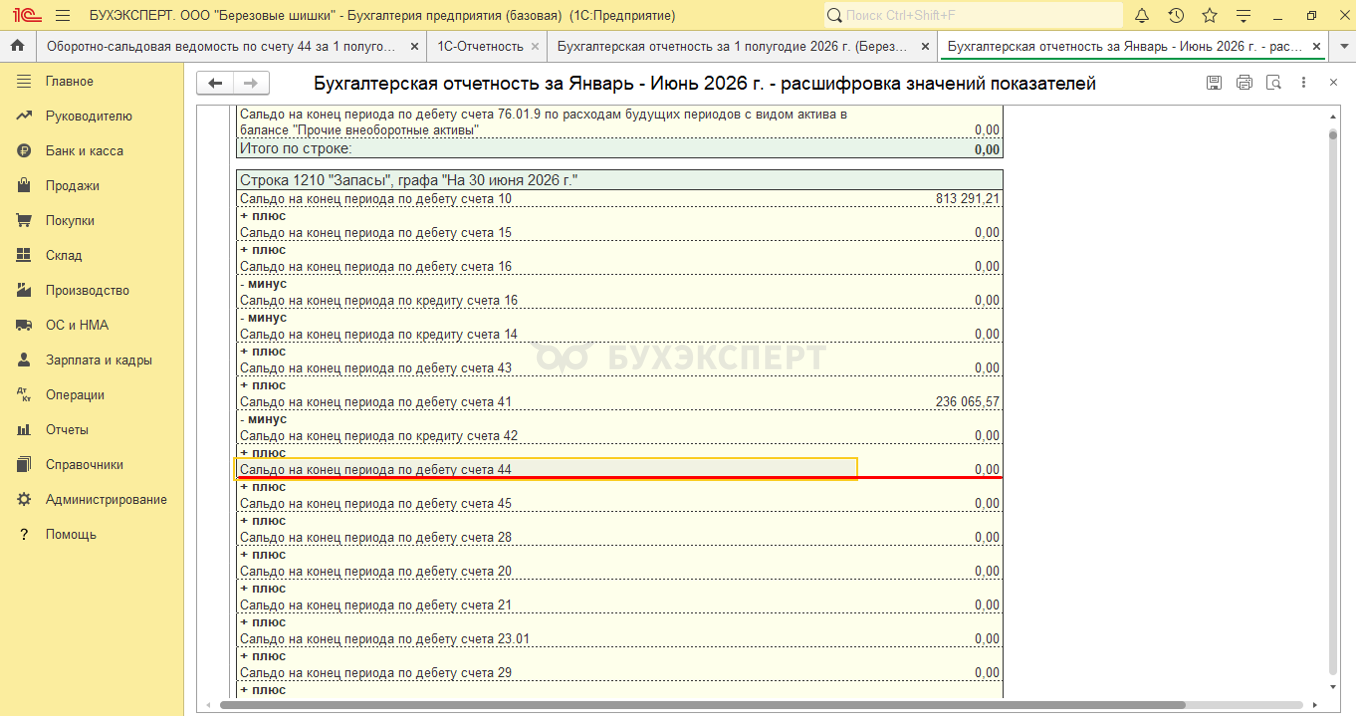Click the header Строка 1210 "Запасы"

tap(620, 180)
